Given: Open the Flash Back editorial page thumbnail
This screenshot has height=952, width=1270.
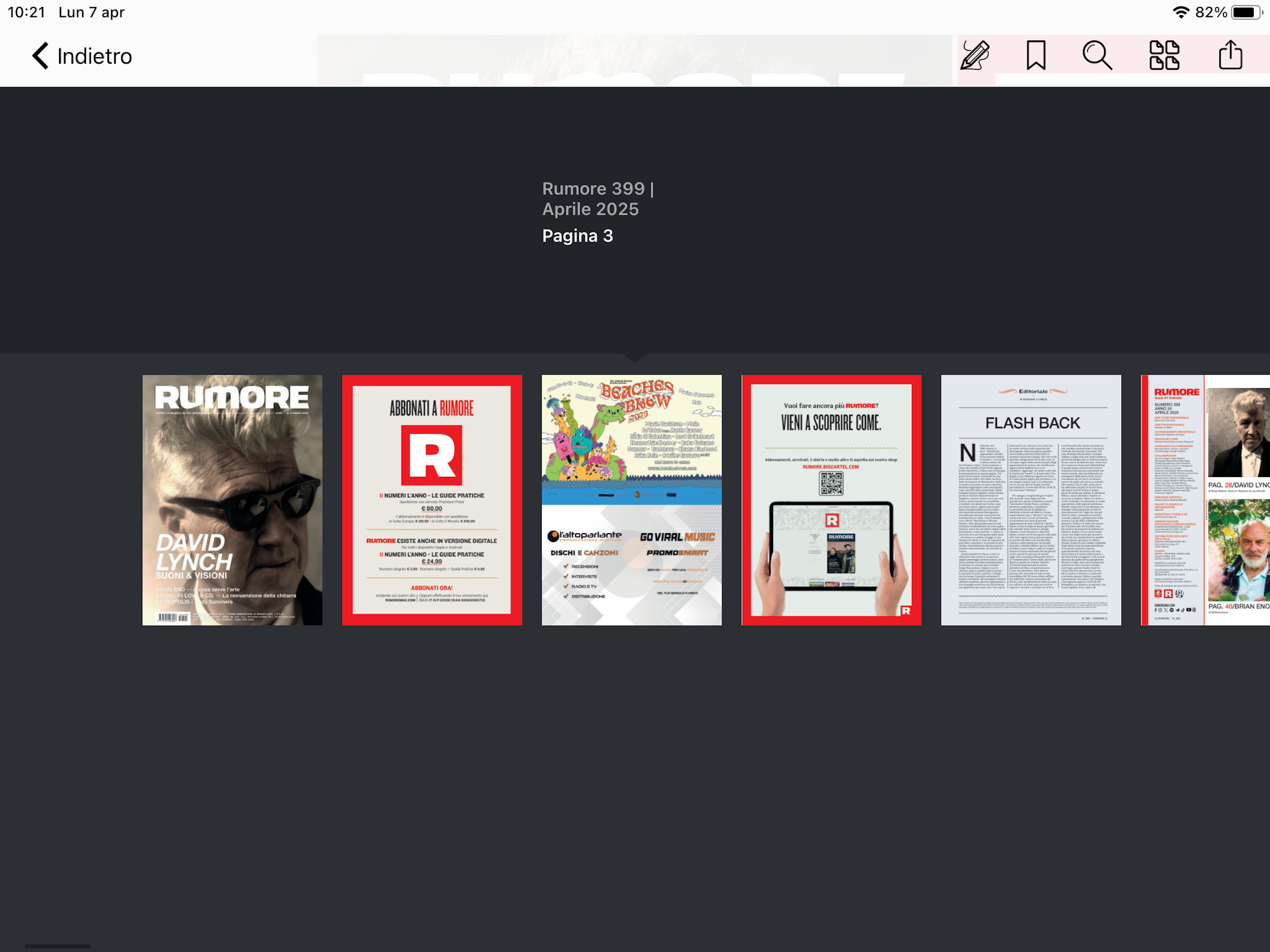Looking at the screenshot, I should coord(1031,500).
